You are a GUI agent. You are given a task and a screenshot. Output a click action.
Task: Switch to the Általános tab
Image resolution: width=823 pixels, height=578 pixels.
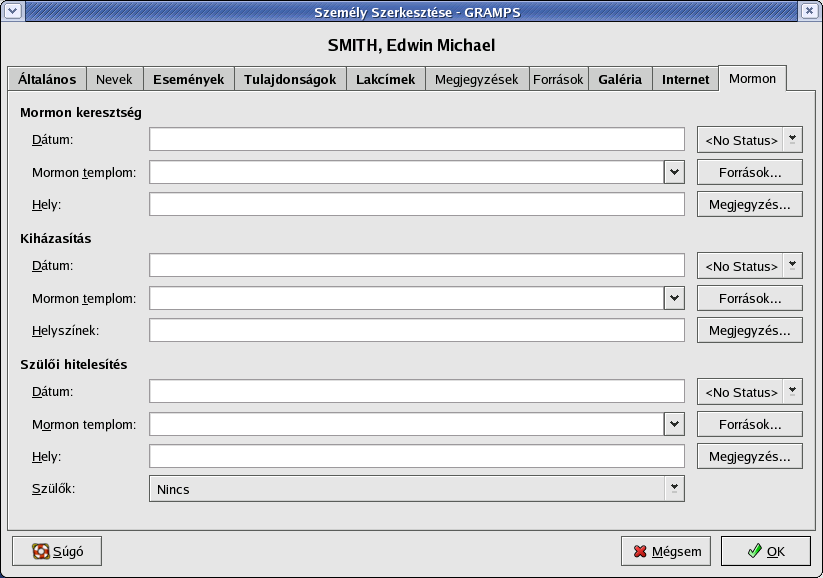pyautogui.click(x=46, y=80)
